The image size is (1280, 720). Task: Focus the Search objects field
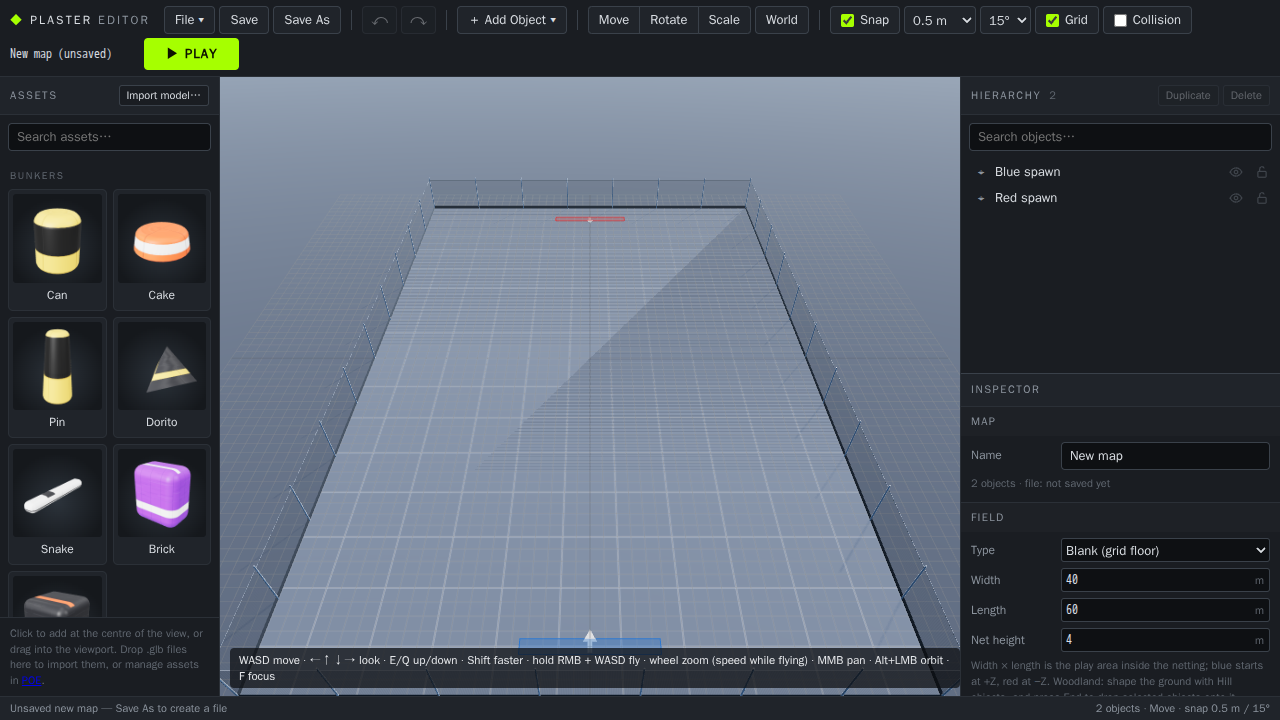(x=1120, y=137)
